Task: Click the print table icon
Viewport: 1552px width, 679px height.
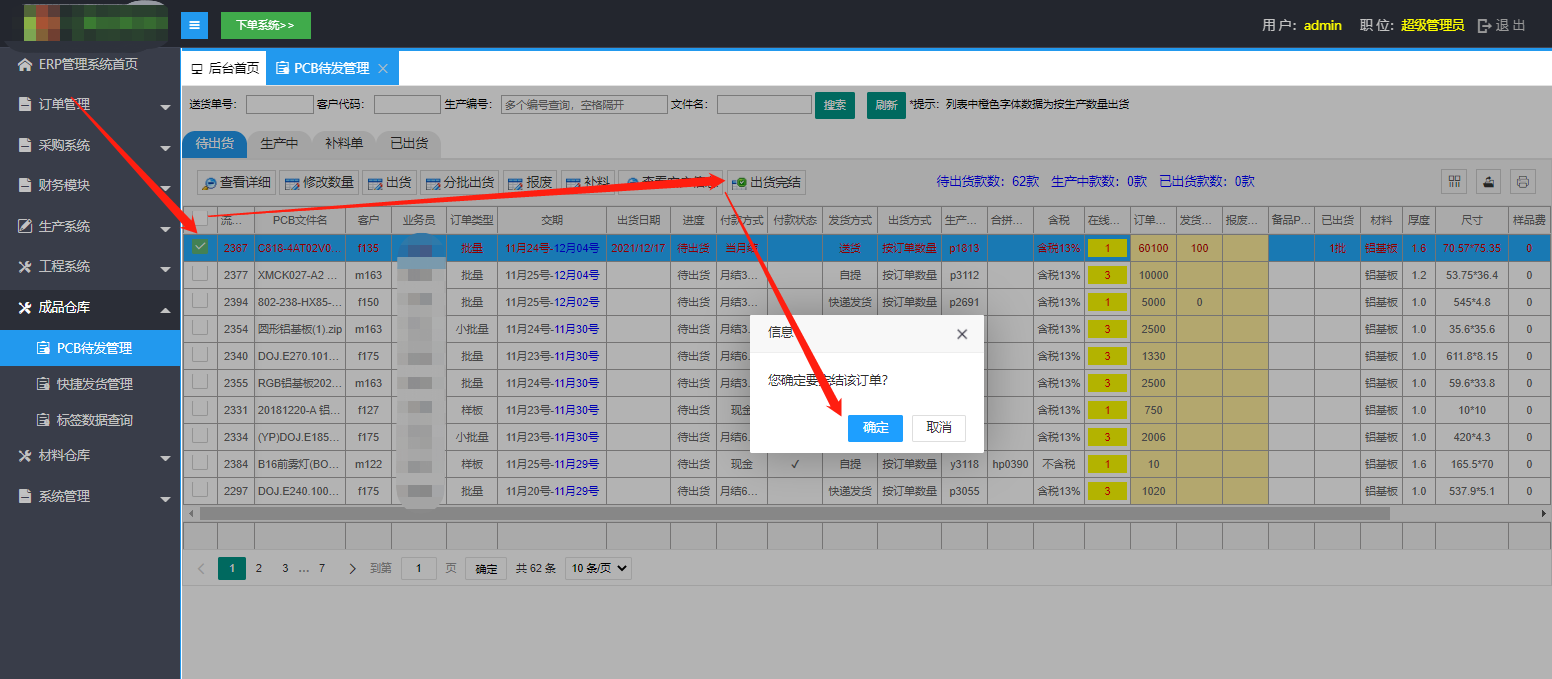Action: coord(1522,181)
